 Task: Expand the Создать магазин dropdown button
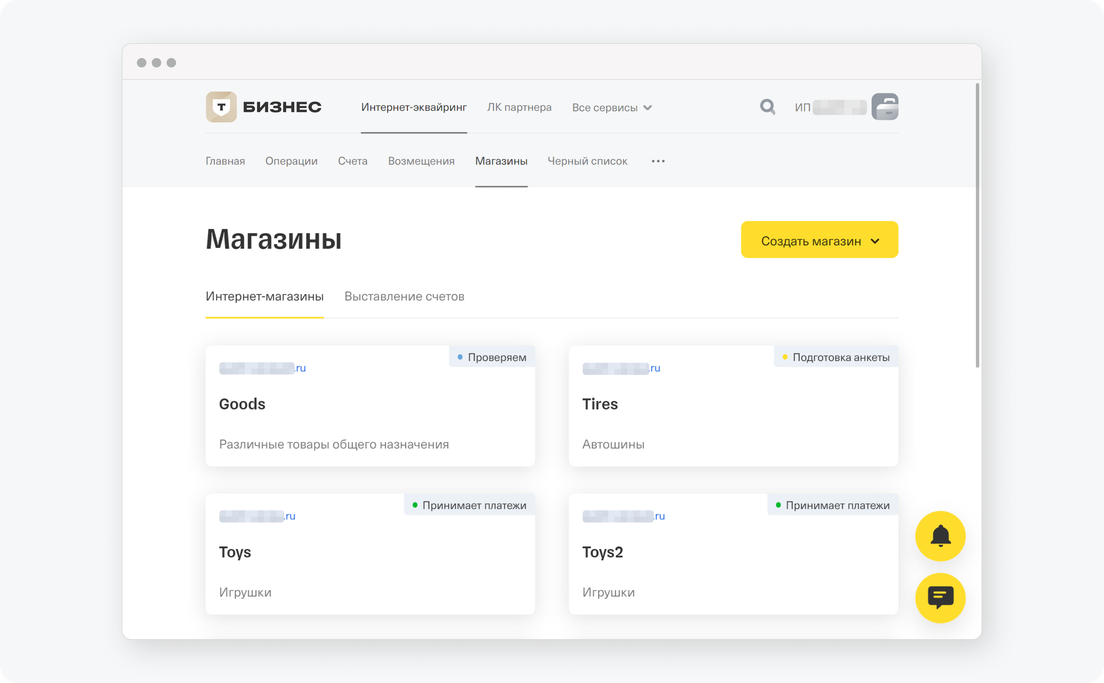(x=819, y=240)
